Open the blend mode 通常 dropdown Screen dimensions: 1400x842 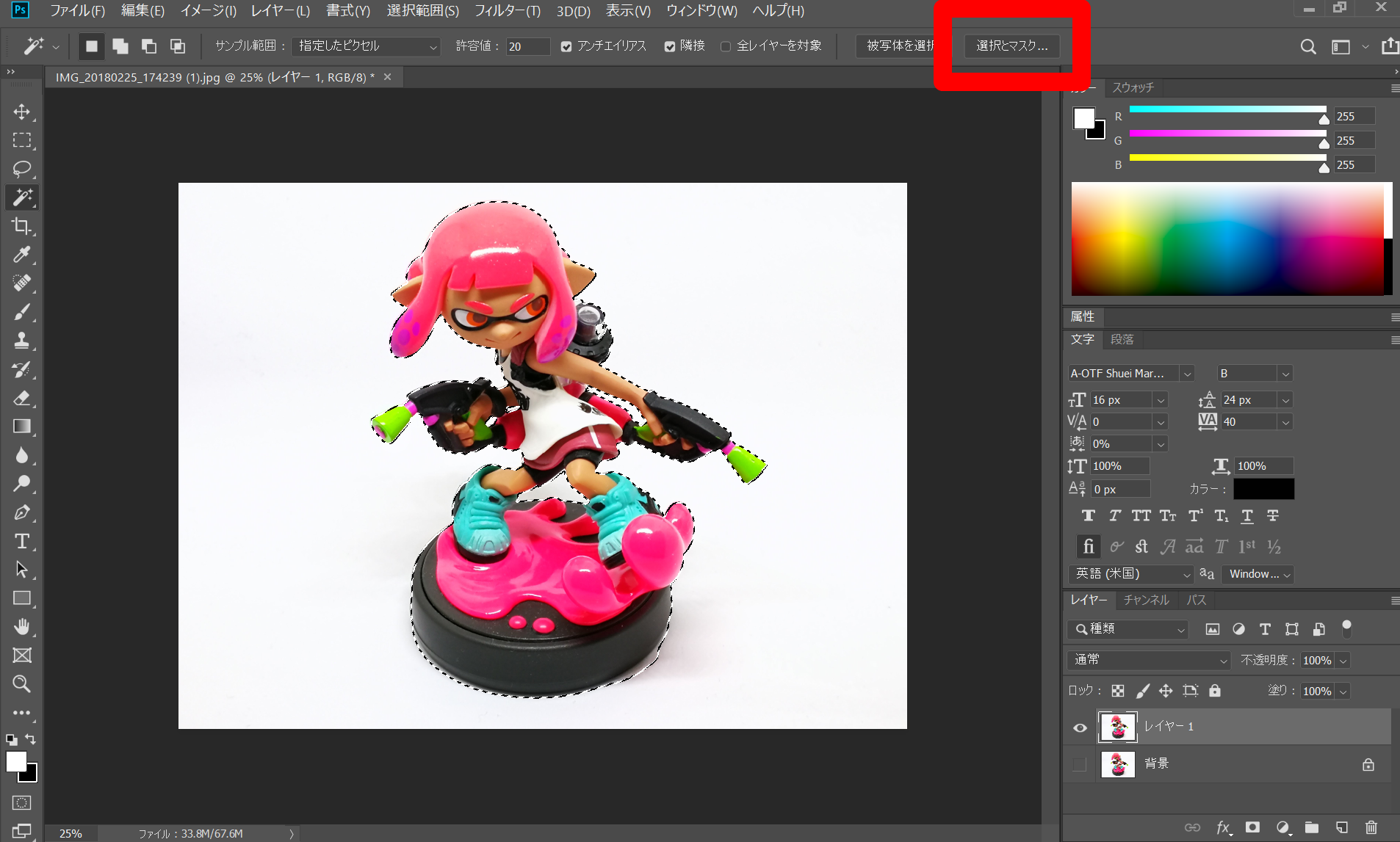[x=1148, y=660]
